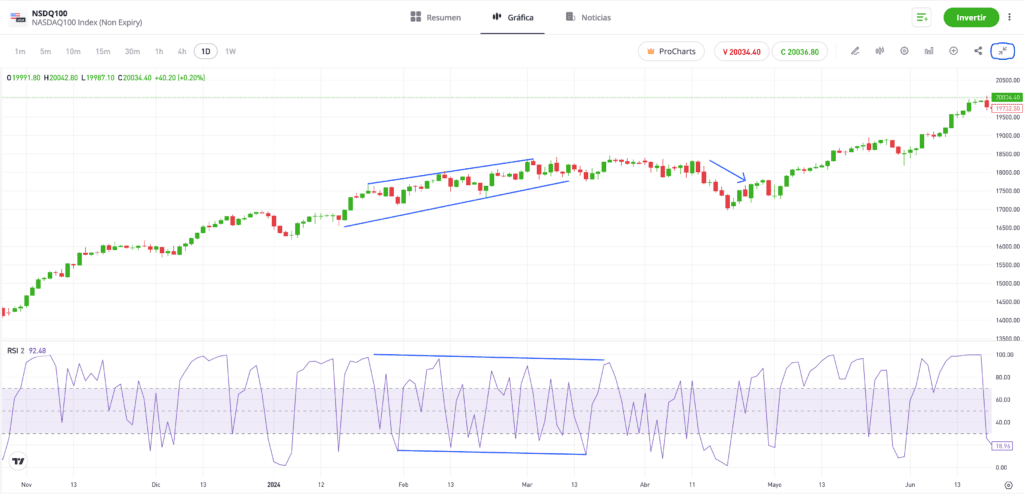This screenshot has width=1024, height=494.
Task: Switch to the Noticias tab
Action: (588, 18)
